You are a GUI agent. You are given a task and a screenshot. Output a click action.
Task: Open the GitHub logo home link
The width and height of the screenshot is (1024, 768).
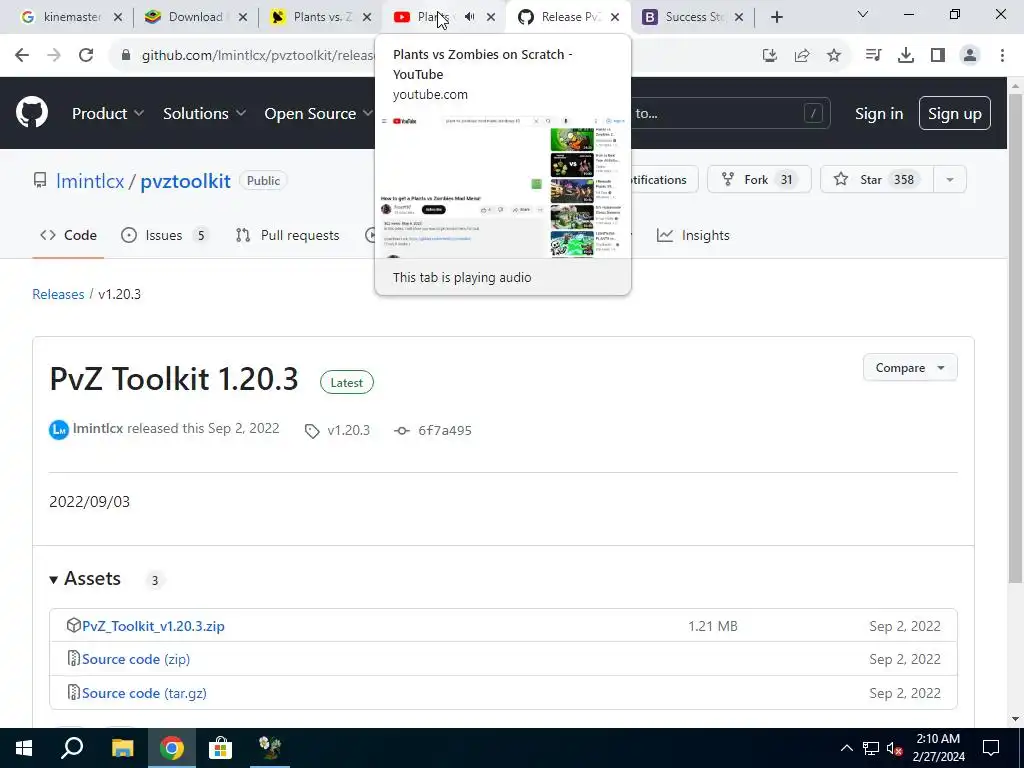tap(32, 112)
